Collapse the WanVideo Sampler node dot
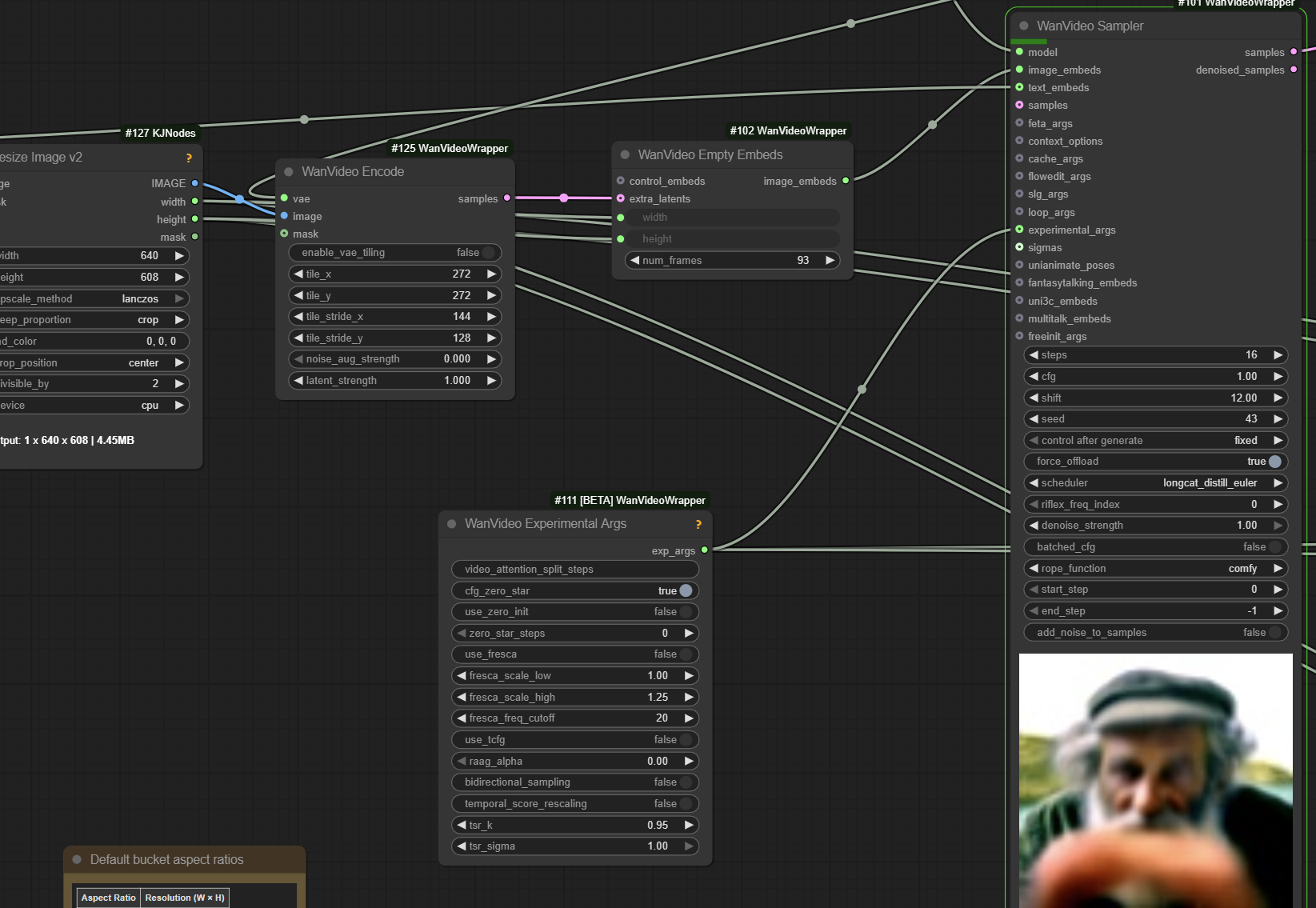Viewport: 1316px width, 908px height. pos(1024,26)
